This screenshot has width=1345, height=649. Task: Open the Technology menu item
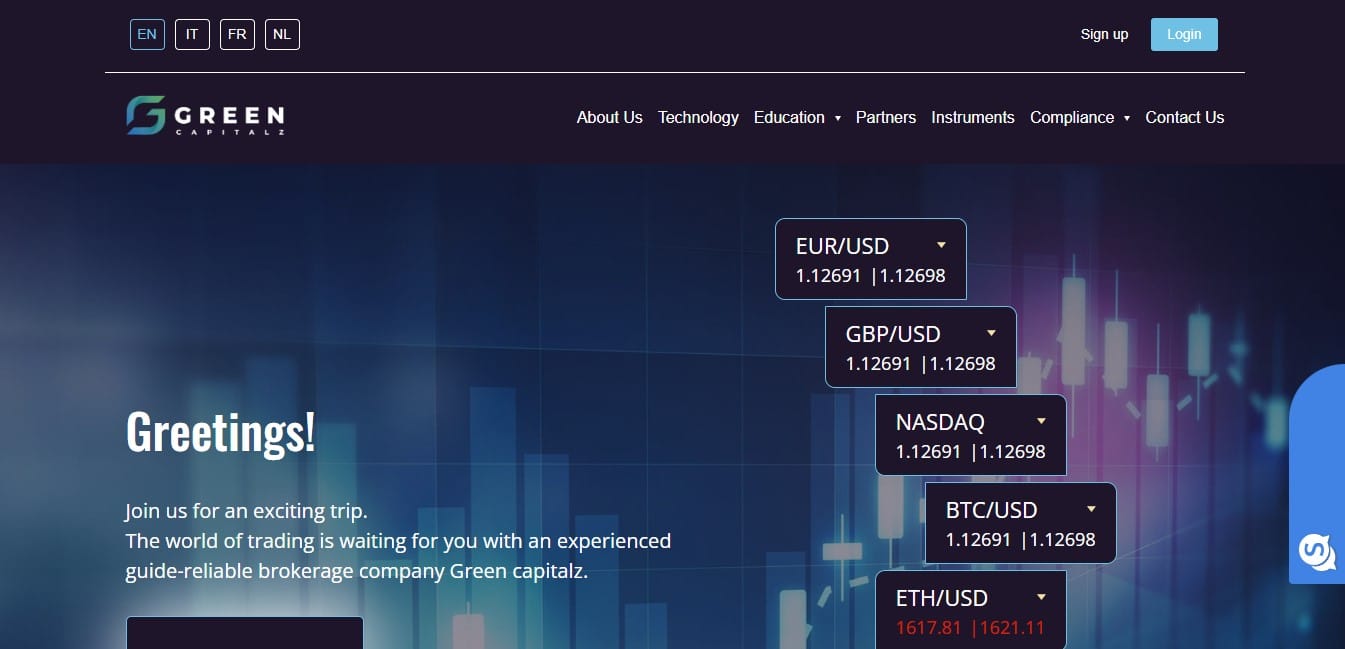click(x=698, y=117)
